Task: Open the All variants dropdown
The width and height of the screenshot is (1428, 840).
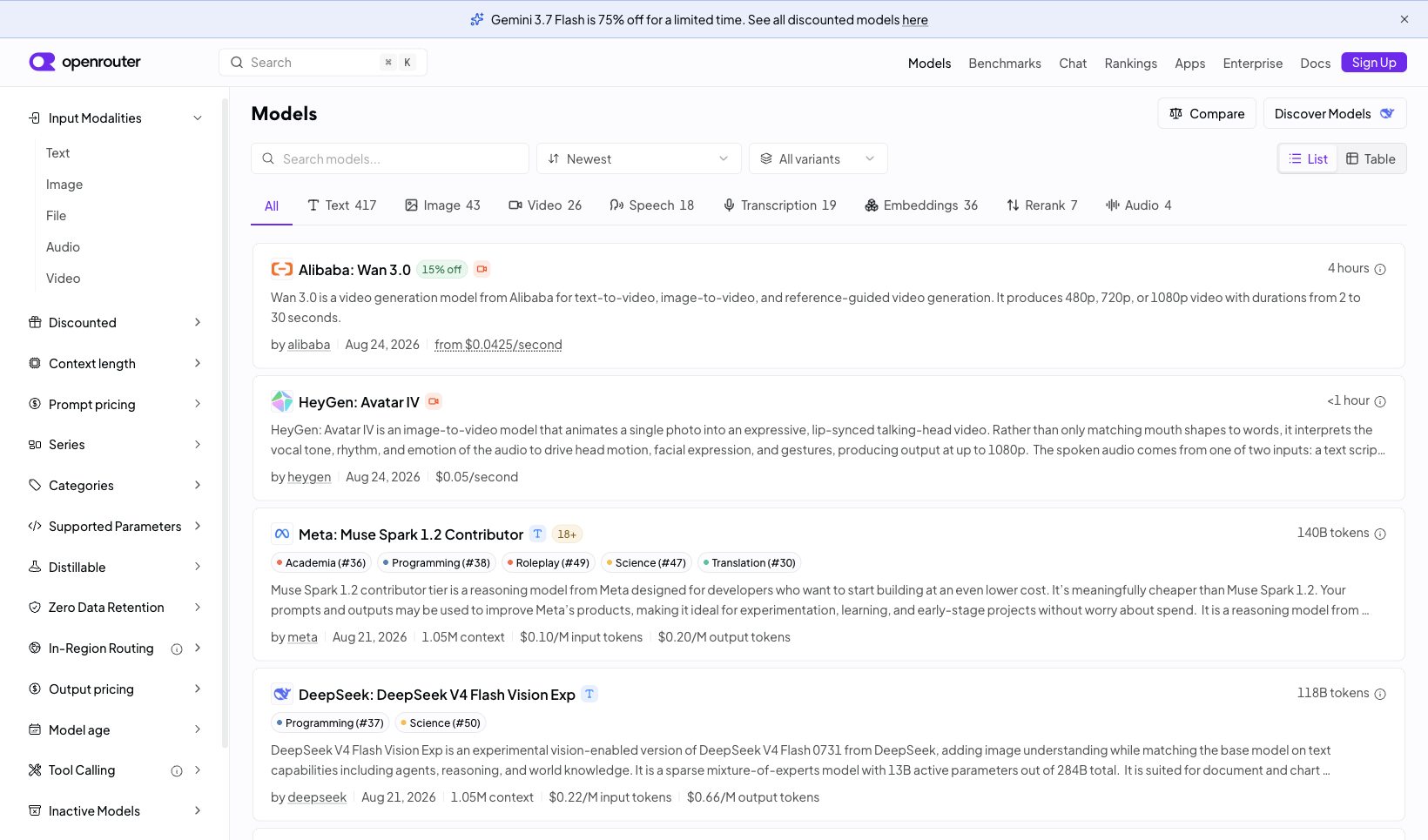Action: pyautogui.click(x=818, y=158)
